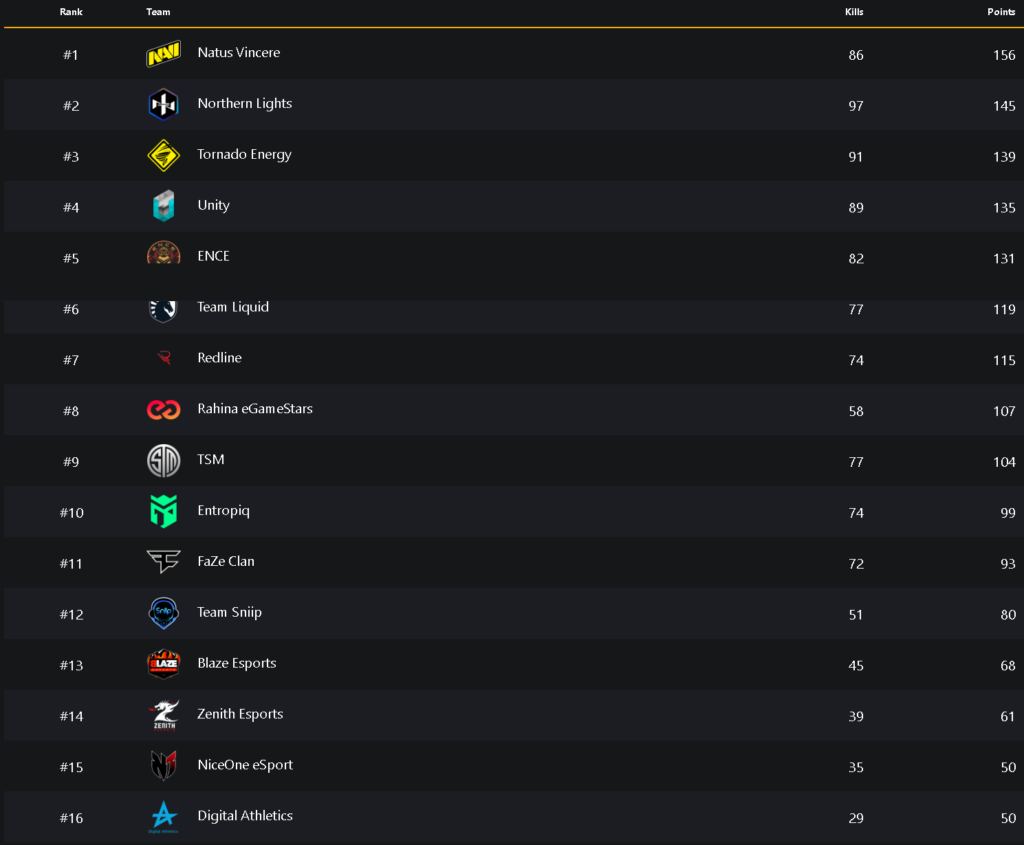This screenshot has height=845, width=1024.
Task: Click the Blaze Esports logo
Action: pyautogui.click(x=163, y=664)
